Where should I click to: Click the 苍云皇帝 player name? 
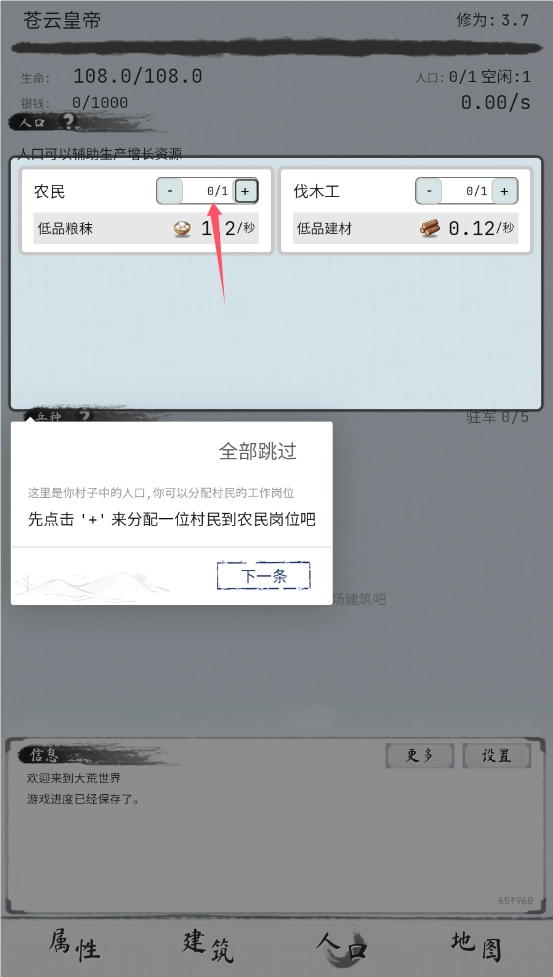[x=62, y=20]
